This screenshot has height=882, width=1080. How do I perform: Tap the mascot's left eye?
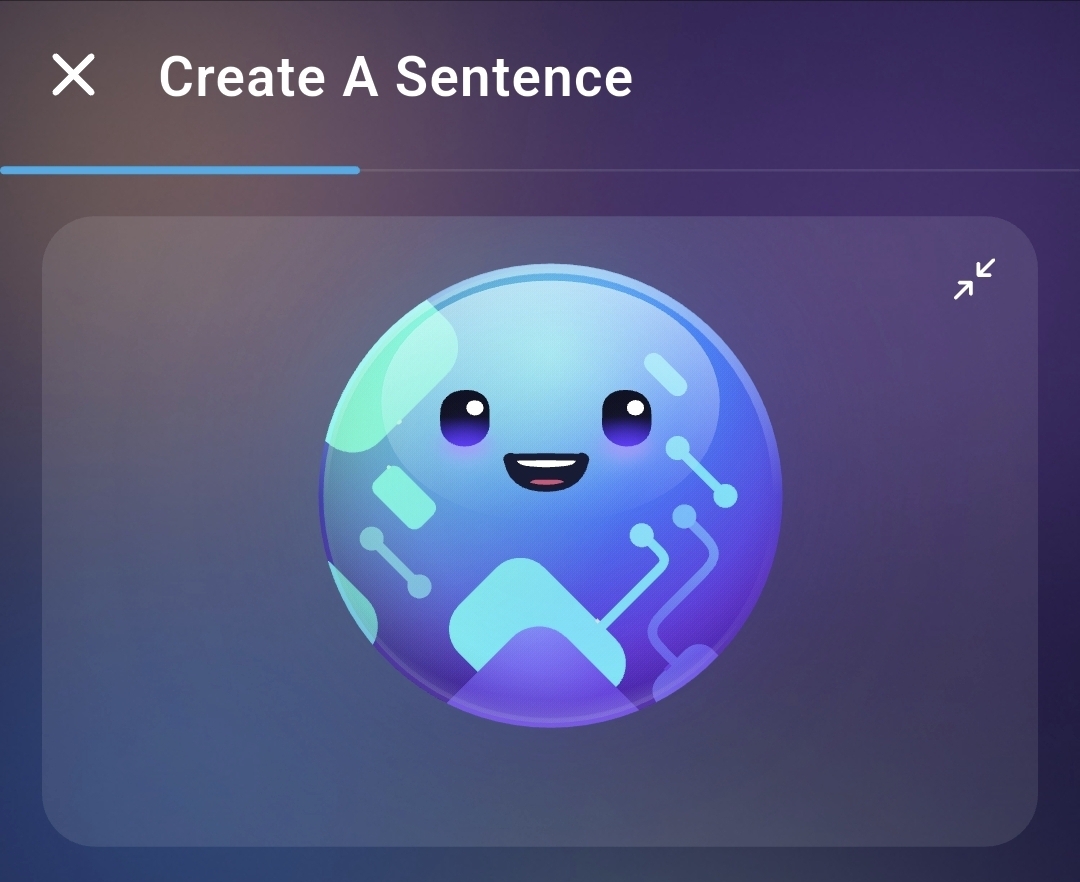(465, 418)
